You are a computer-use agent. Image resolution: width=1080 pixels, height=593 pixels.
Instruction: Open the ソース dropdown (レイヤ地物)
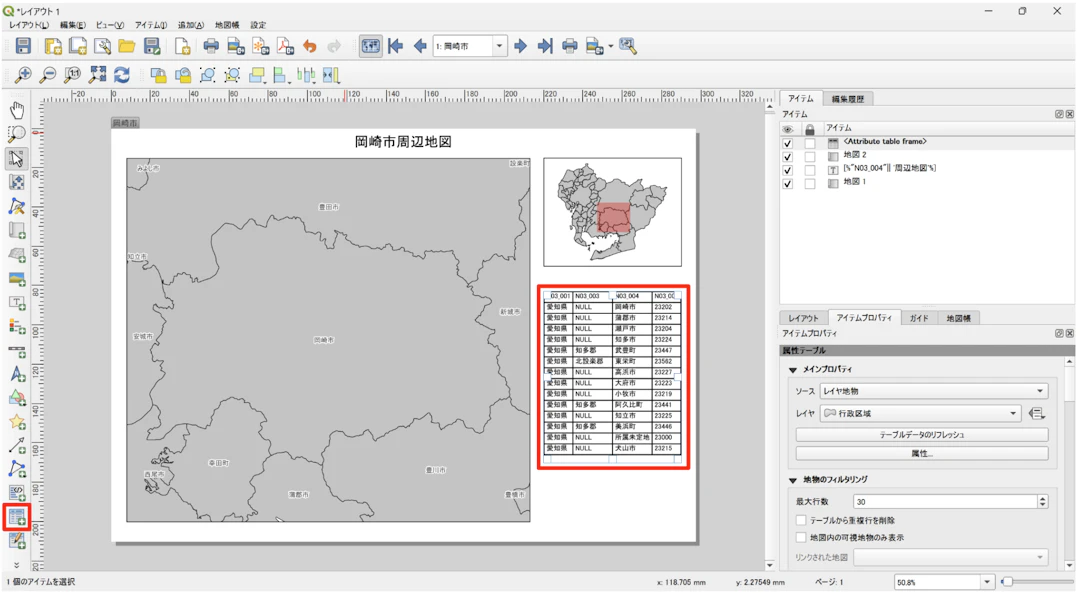(933, 391)
